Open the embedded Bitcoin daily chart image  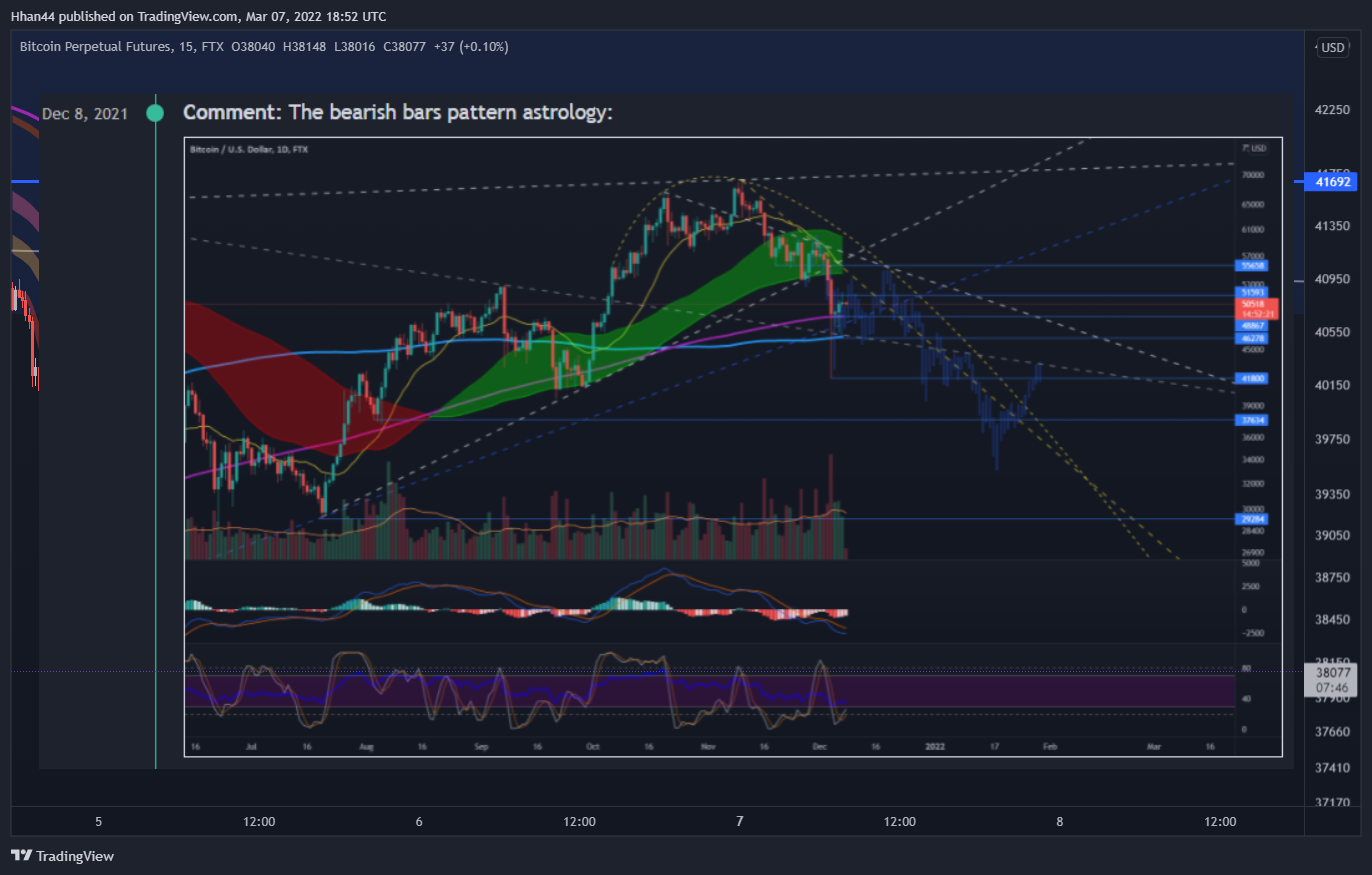[x=733, y=446]
